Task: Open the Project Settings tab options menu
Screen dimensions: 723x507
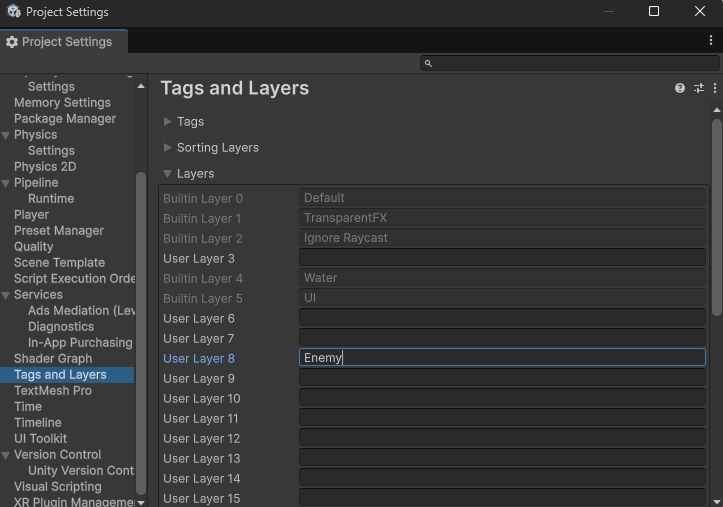Action: (711, 41)
